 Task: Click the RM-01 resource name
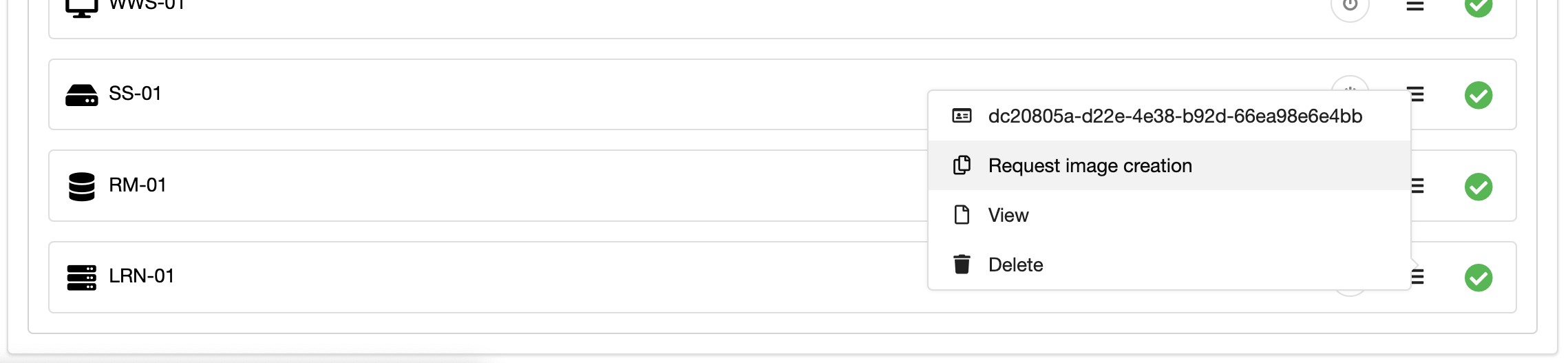coord(138,185)
